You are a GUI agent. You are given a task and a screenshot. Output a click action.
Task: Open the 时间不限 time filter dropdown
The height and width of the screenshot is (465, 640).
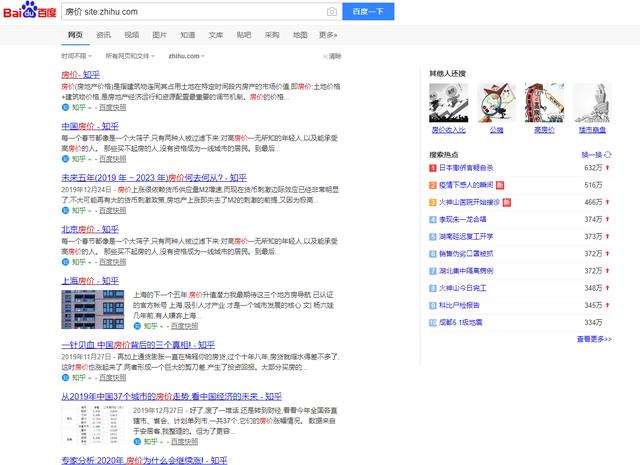[x=76, y=56]
